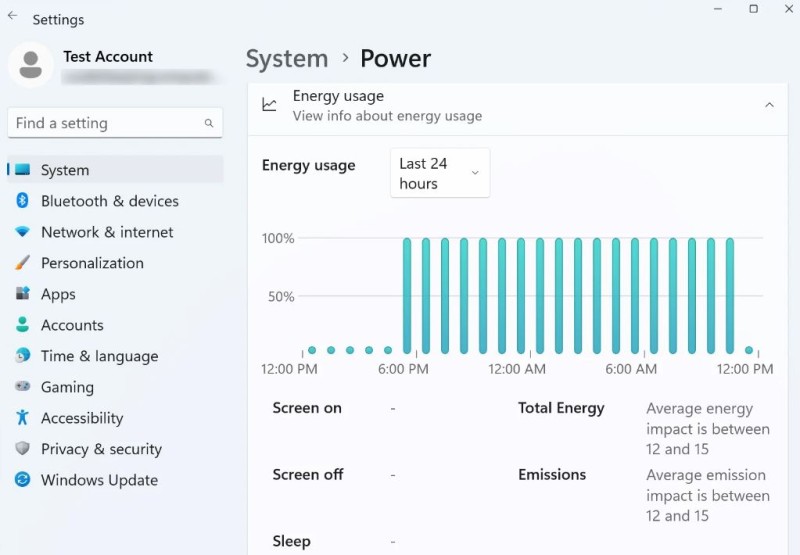Image resolution: width=800 pixels, height=555 pixels.
Task: Minimize the Settings window
Action: [718, 9]
